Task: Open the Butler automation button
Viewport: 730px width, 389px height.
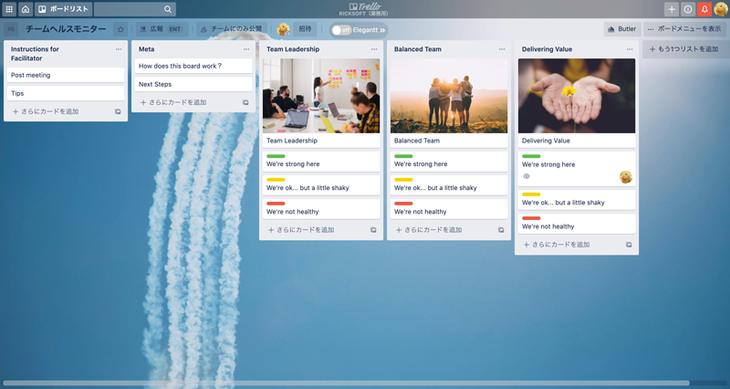Action: pos(622,29)
